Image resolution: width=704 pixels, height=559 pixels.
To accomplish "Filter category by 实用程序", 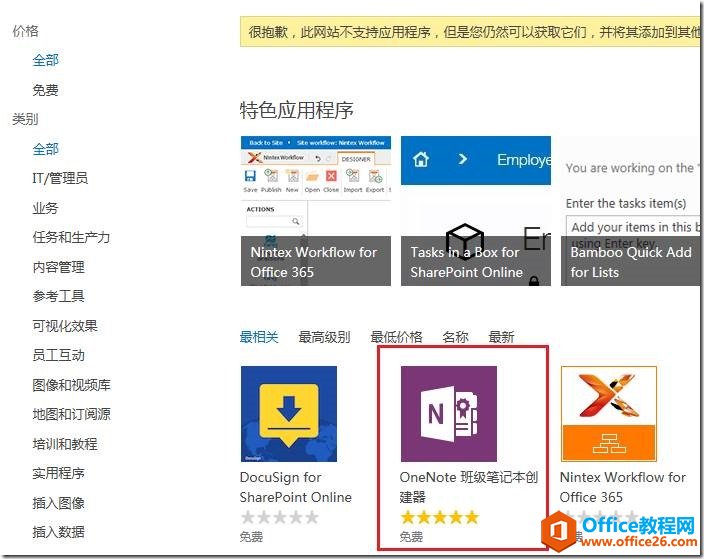I will pyautogui.click(x=58, y=473).
